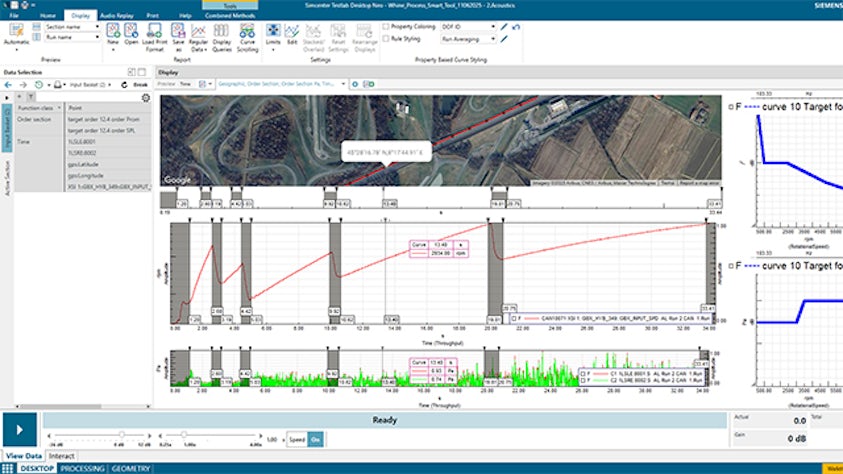Open the Interact tab at bottom
Image resolution: width=843 pixels, height=474 pixels.
click(61, 456)
